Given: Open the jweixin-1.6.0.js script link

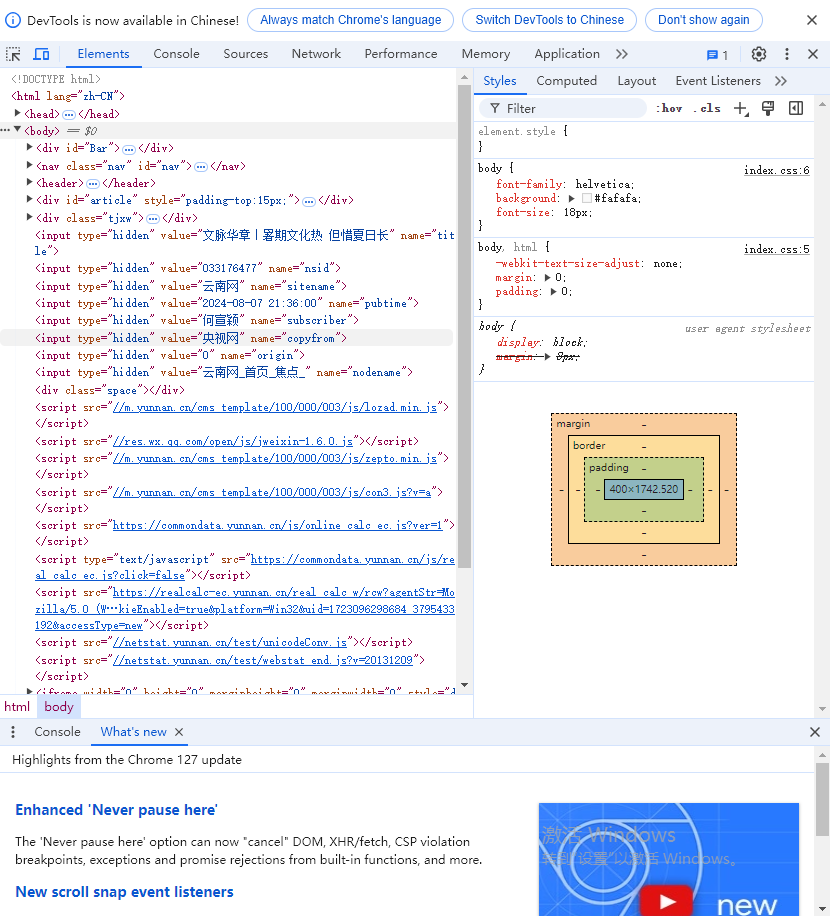Looking at the screenshot, I should 232,441.
